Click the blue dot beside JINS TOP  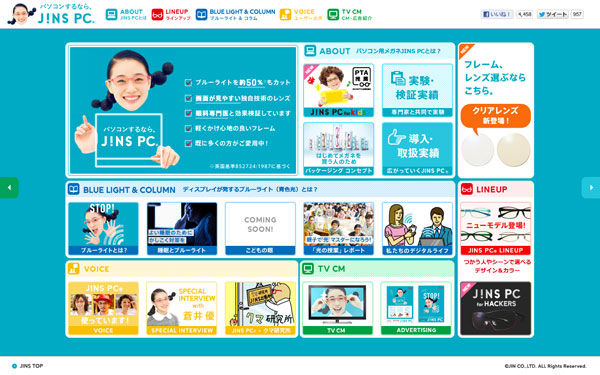tap(15, 366)
